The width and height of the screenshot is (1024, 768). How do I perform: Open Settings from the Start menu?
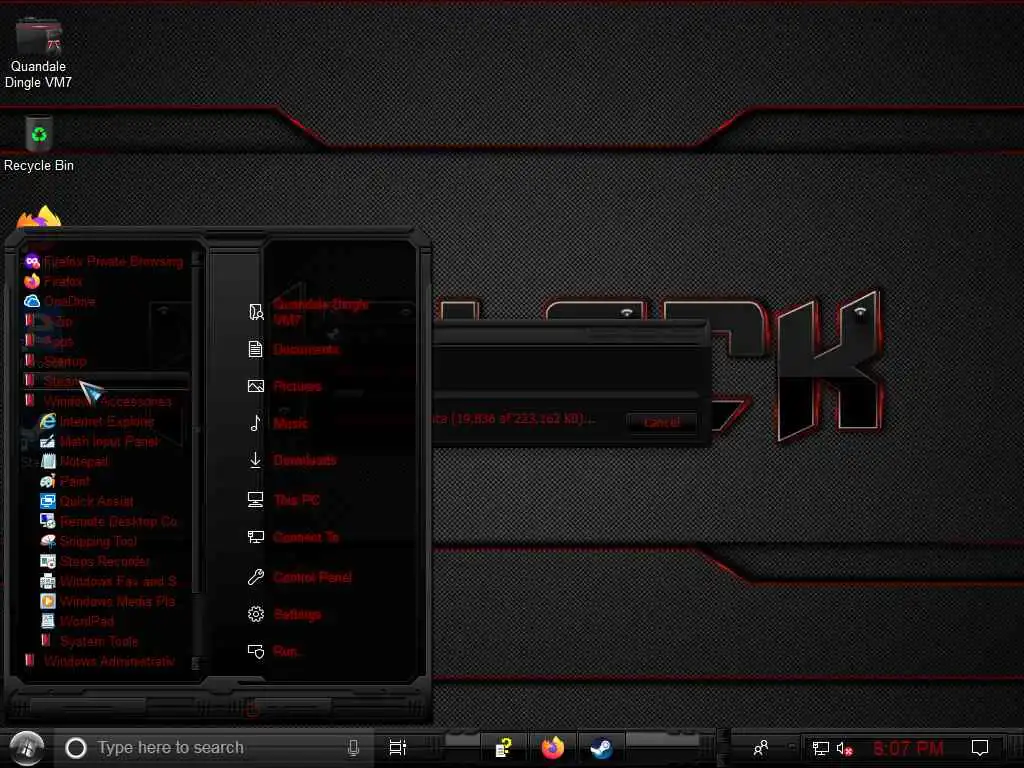284,615
